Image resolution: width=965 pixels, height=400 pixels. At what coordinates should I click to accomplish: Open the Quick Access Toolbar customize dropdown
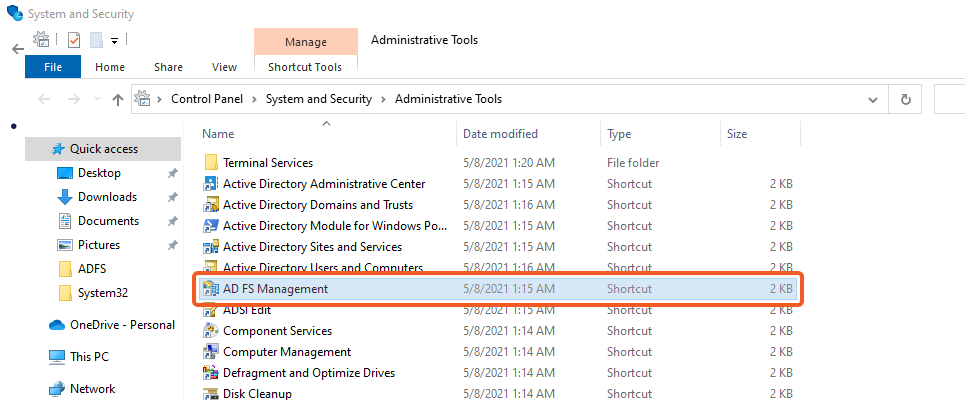click(x=115, y=41)
